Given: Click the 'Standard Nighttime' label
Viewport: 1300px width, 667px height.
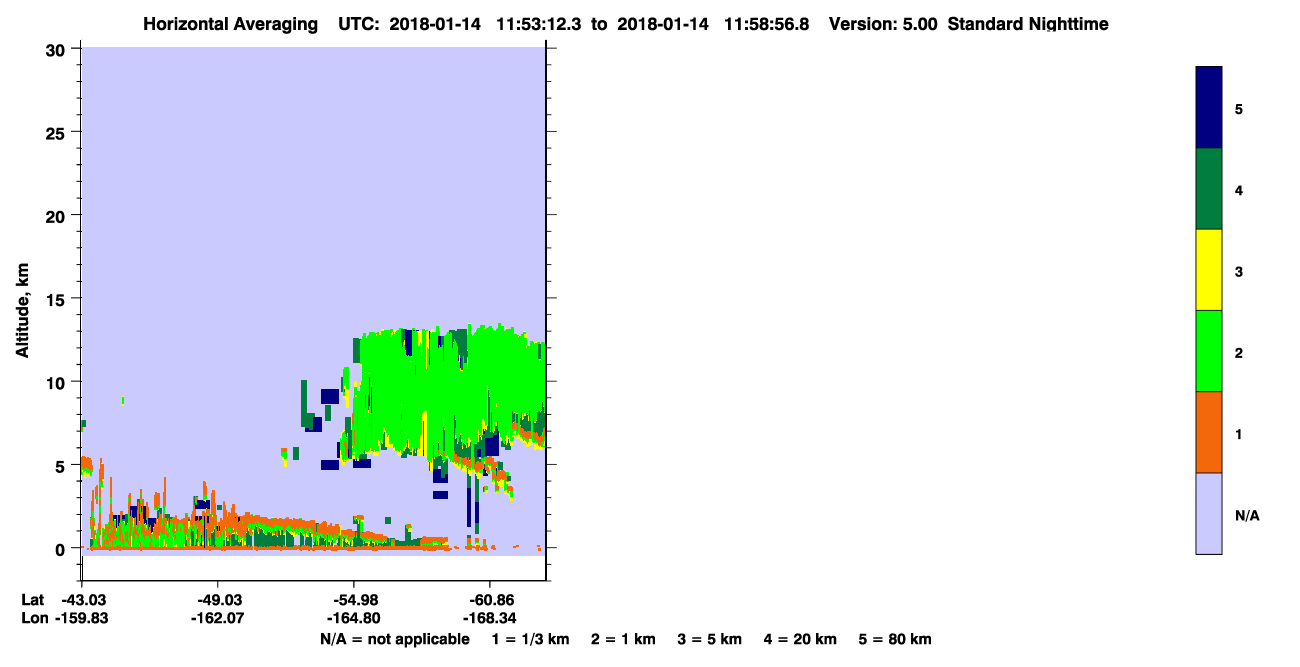Looking at the screenshot, I should tap(1028, 24).
